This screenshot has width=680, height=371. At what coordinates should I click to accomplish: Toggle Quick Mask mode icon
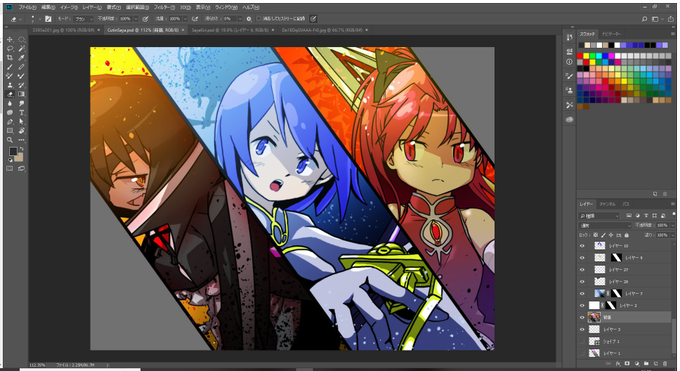pos(10,168)
